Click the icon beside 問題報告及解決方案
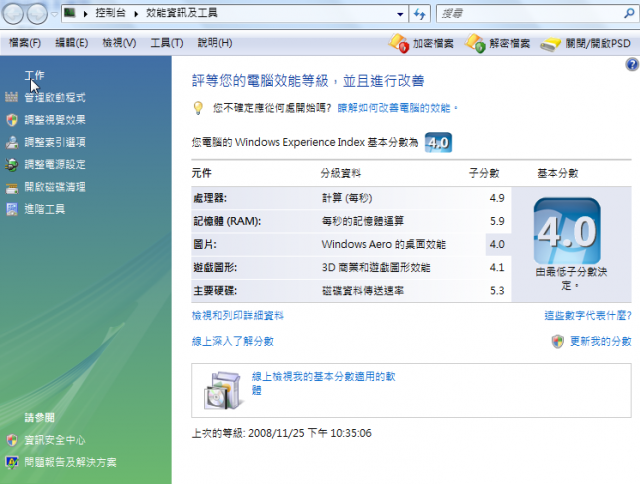This screenshot has height=484, width=640. click(12, 462)
